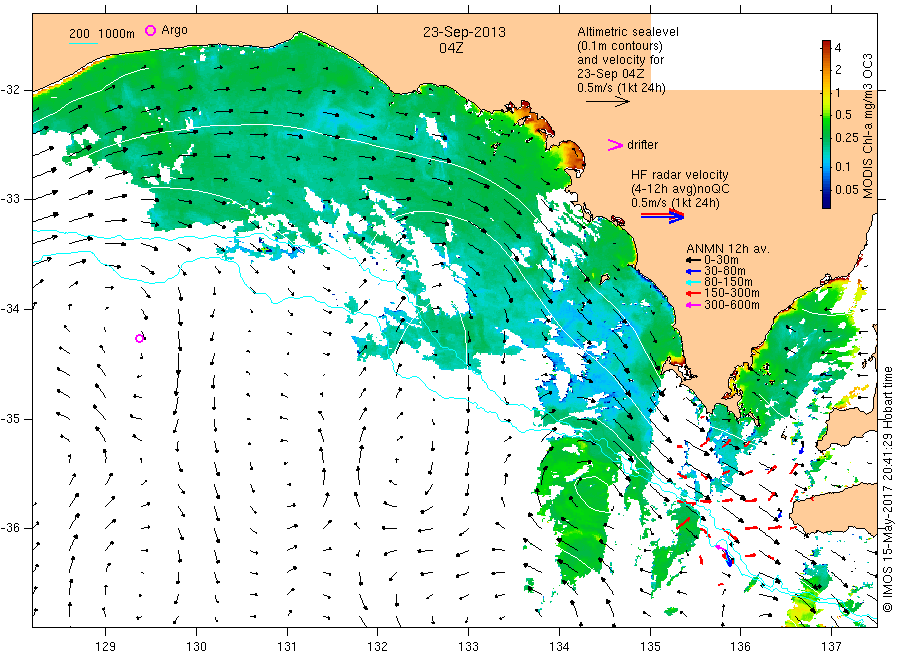The image size is (900, 660).
Task: Click the latitude axis label '-36'
Action: coord(11,528)
